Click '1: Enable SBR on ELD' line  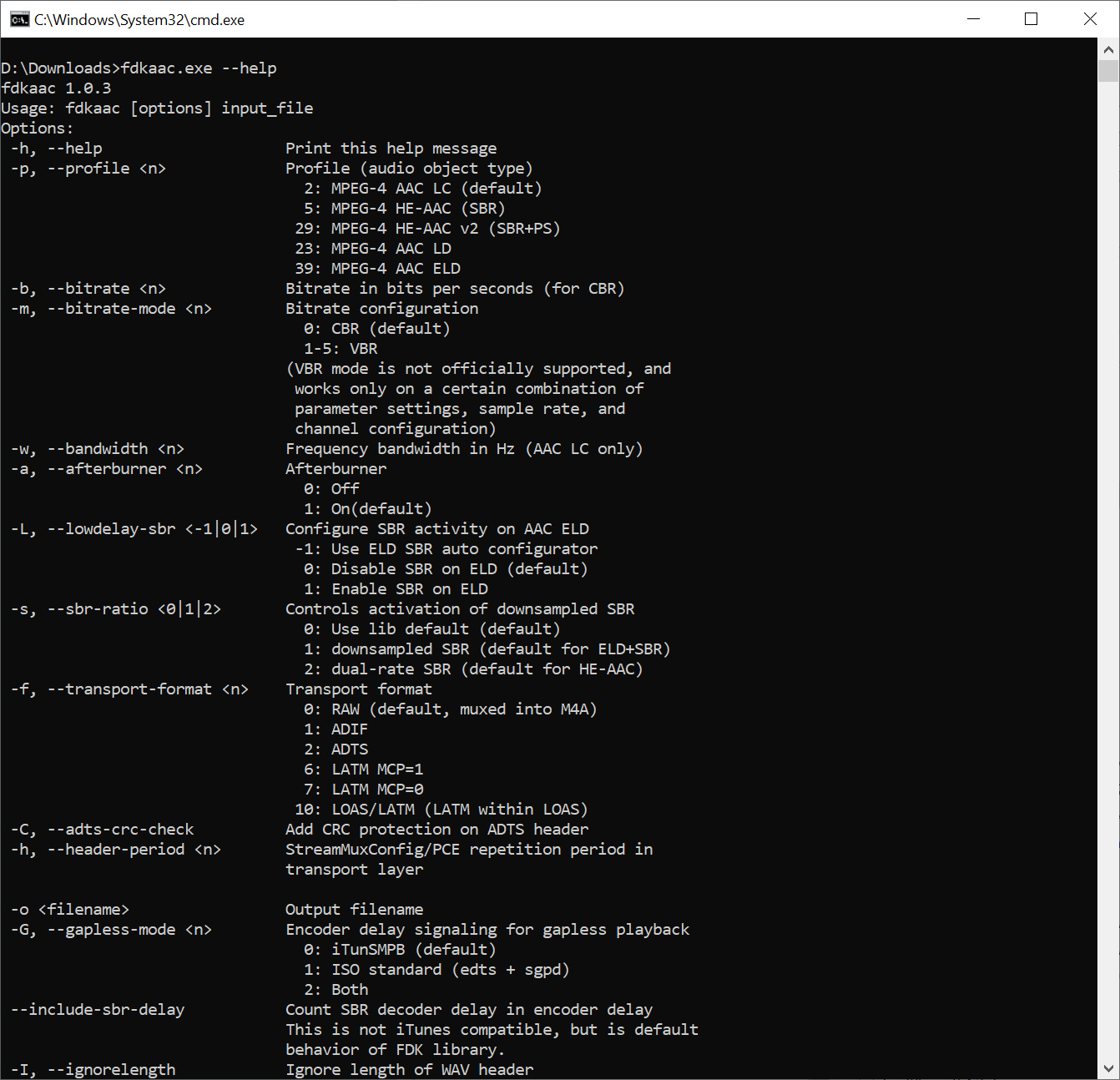[396, 589]
